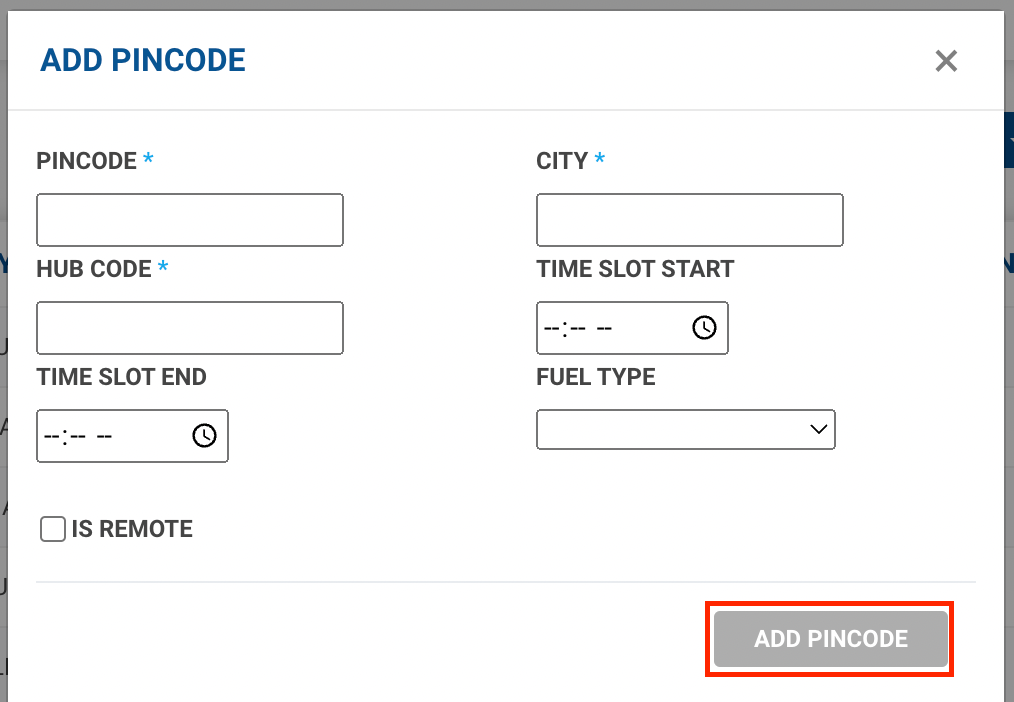Select minutes segment of Time Slot End
The width and height of the screenshot is (1014, 702).
(x=77, y=436)
